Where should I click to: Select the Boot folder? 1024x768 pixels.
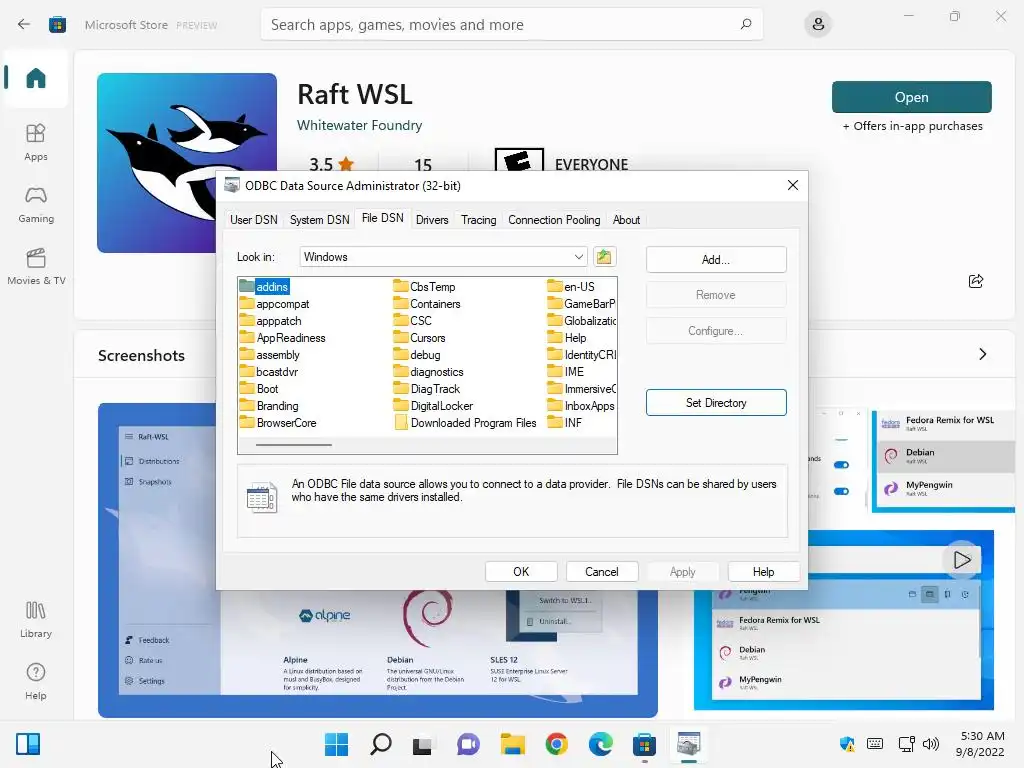tap(259, 389)
